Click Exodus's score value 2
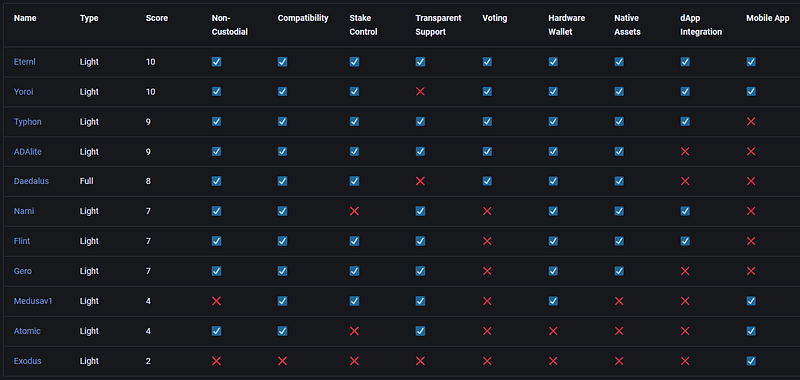The width and height of the screenshot is (800, 380). tap(148, 361)
